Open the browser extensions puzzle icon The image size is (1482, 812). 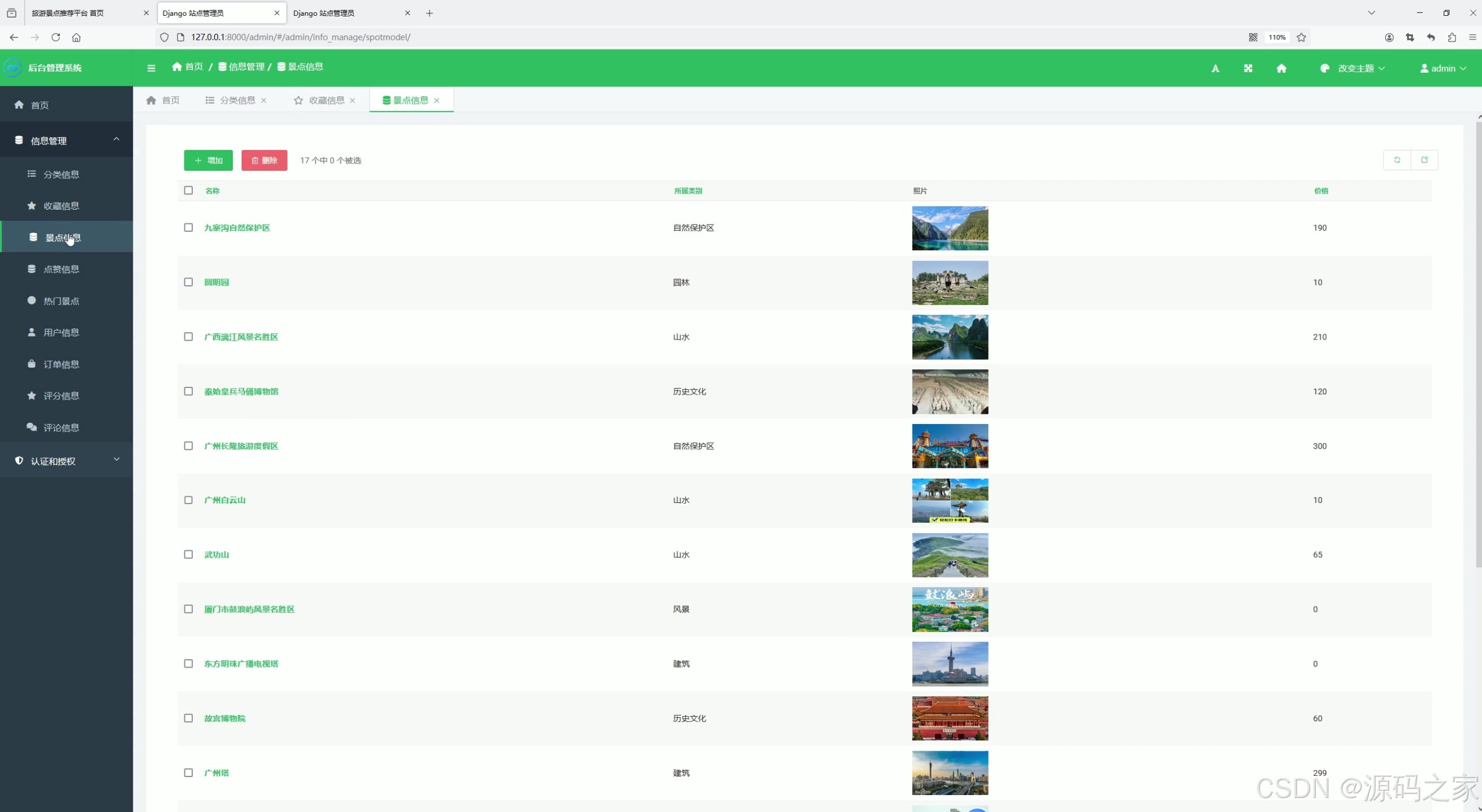coord(1452,37)
